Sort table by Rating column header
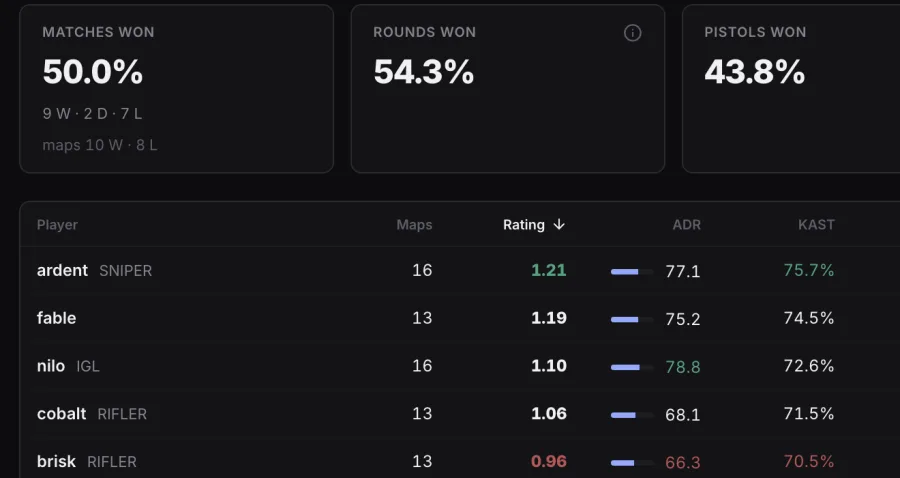The height and width of the screenshot is (478, 900). tap(534, 225)
